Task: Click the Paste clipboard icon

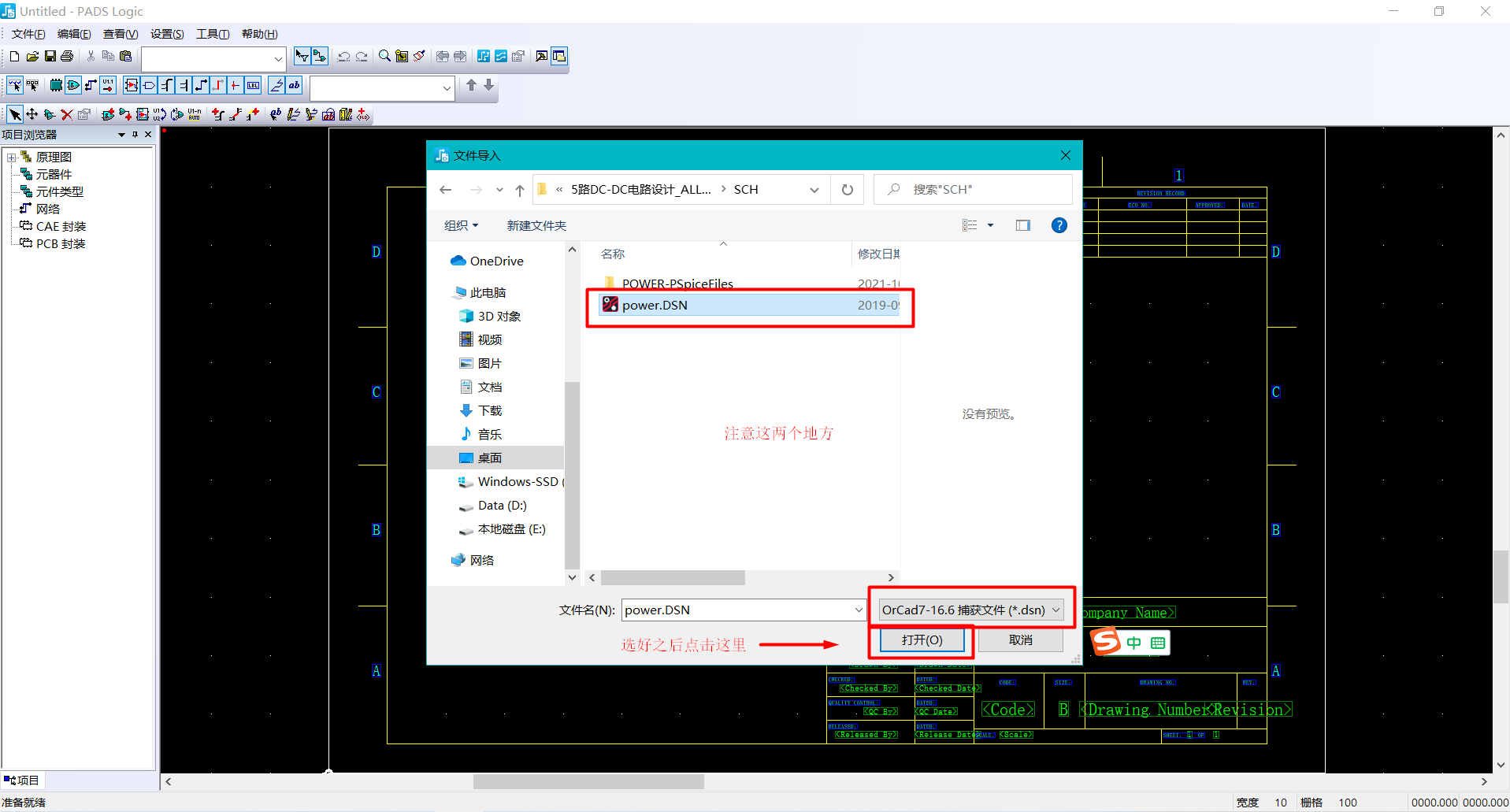Action: pyautogui.click(x=125, y=57)
